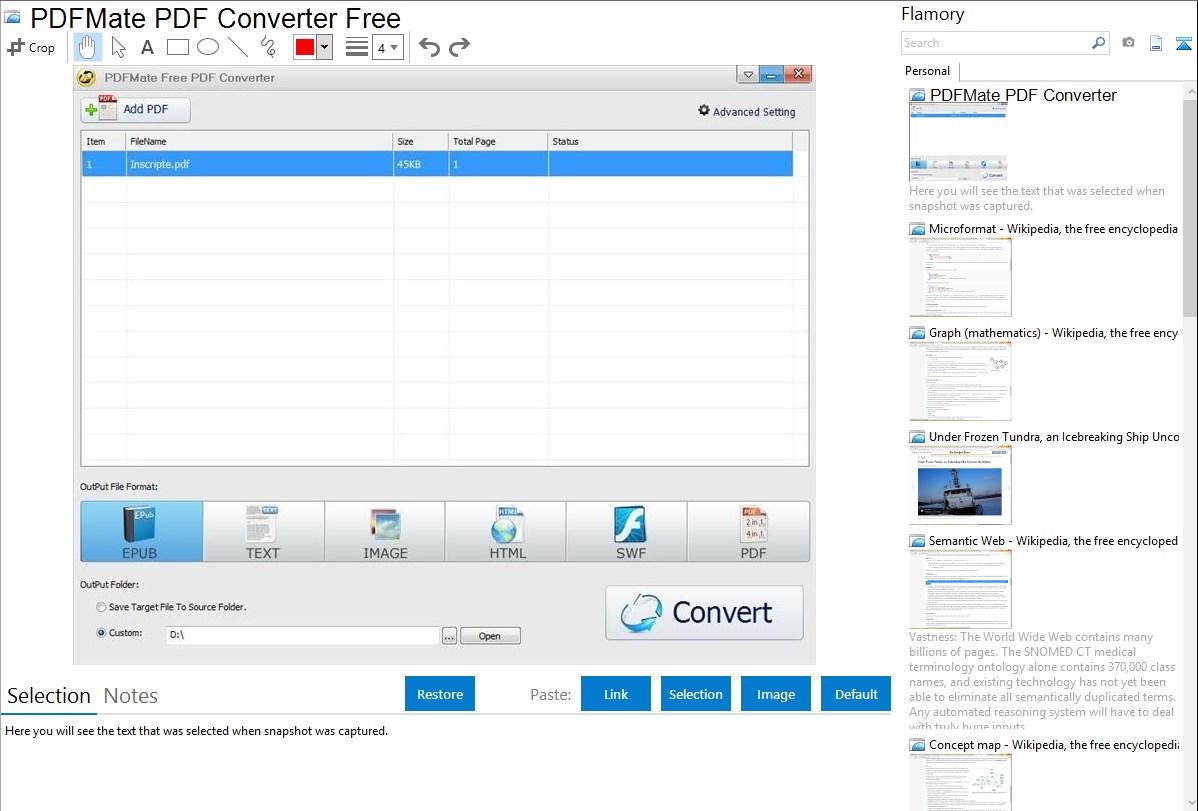Click the Restore button
Screen dimensions: 1198x811
440,694
